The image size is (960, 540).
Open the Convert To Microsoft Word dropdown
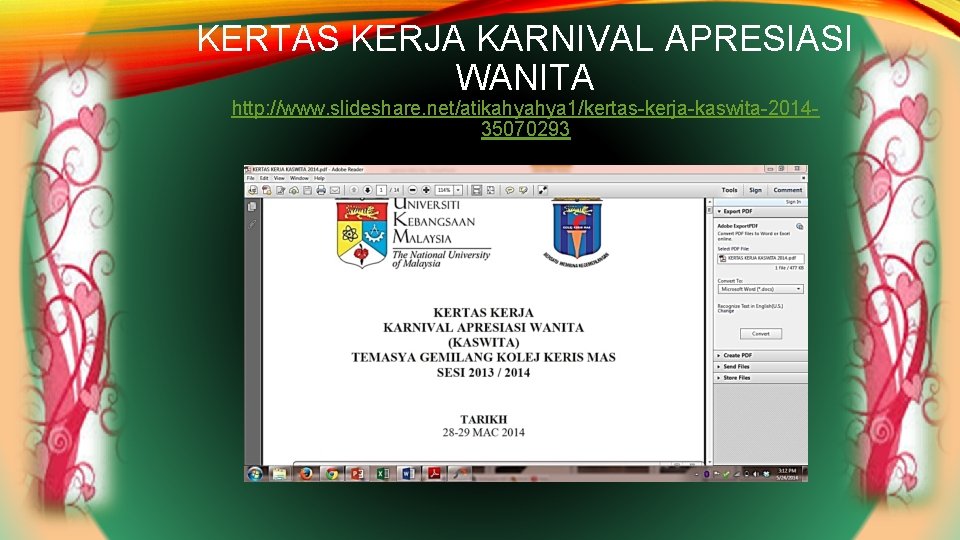point(760,289)
